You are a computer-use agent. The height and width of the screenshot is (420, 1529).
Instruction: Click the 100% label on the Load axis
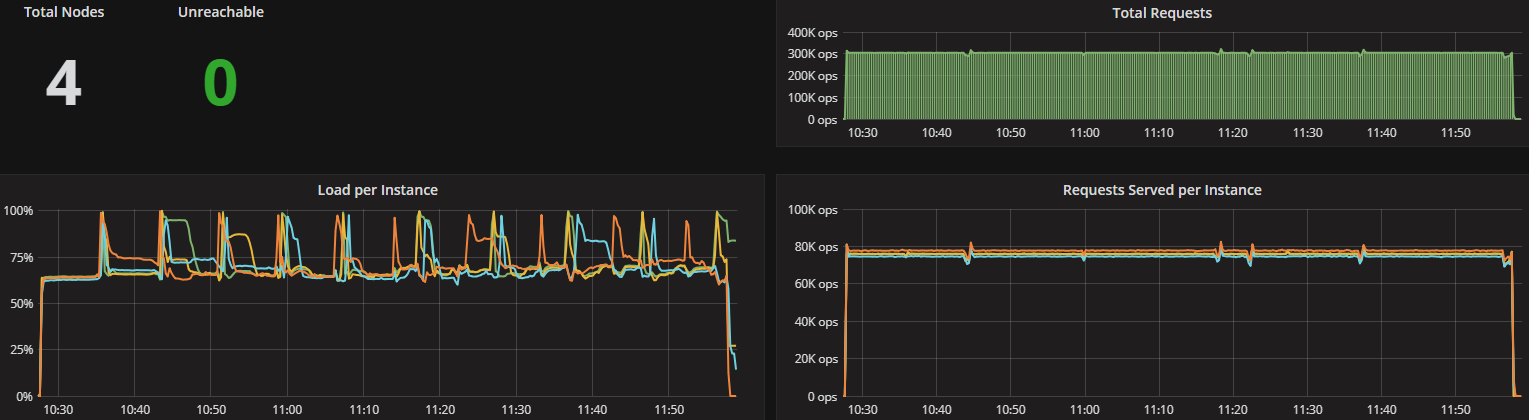pyautogui.click(x=19, y=211)
